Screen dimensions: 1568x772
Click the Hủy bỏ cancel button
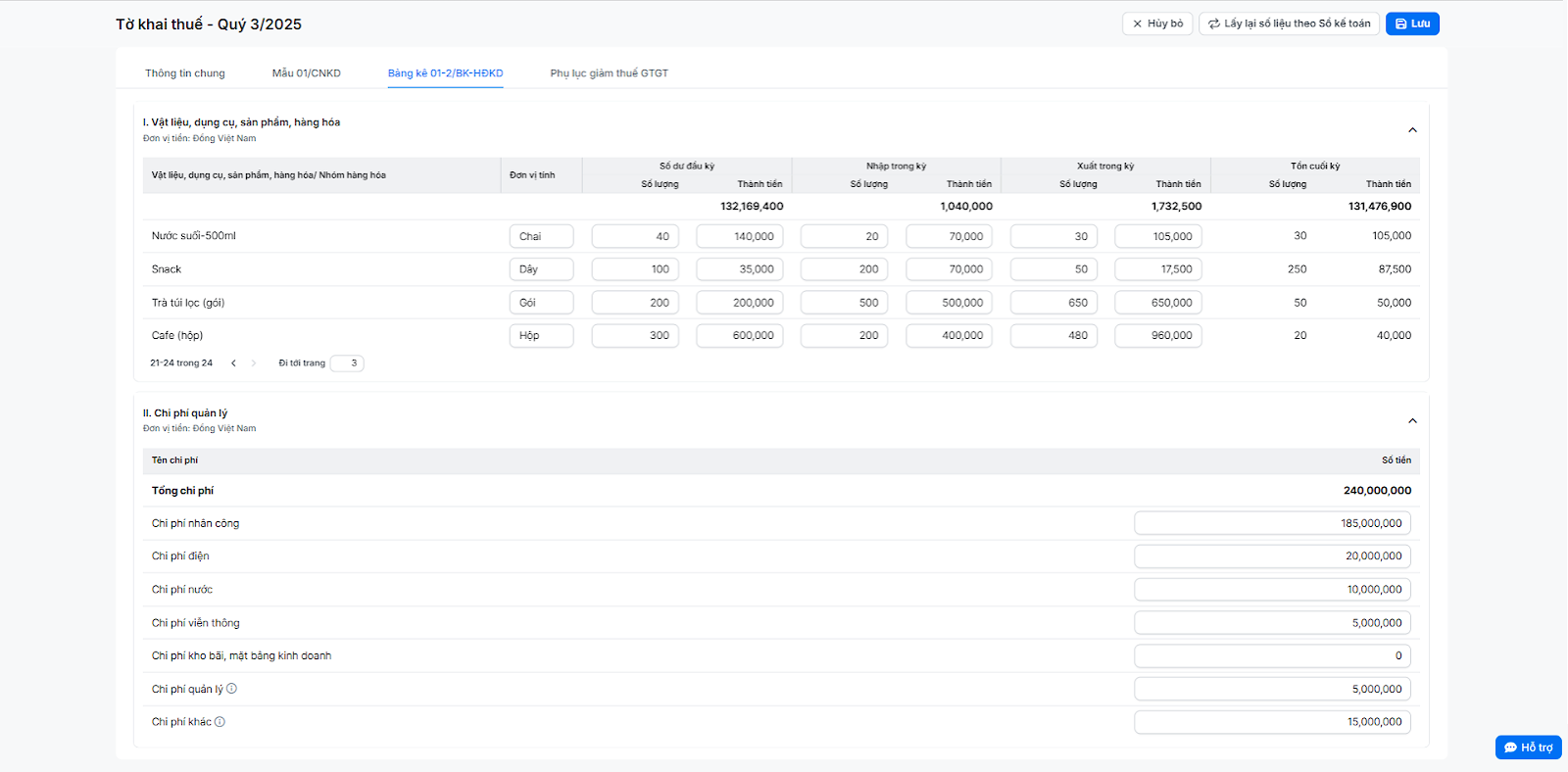pyautogui.click(x=1157, y=24)
